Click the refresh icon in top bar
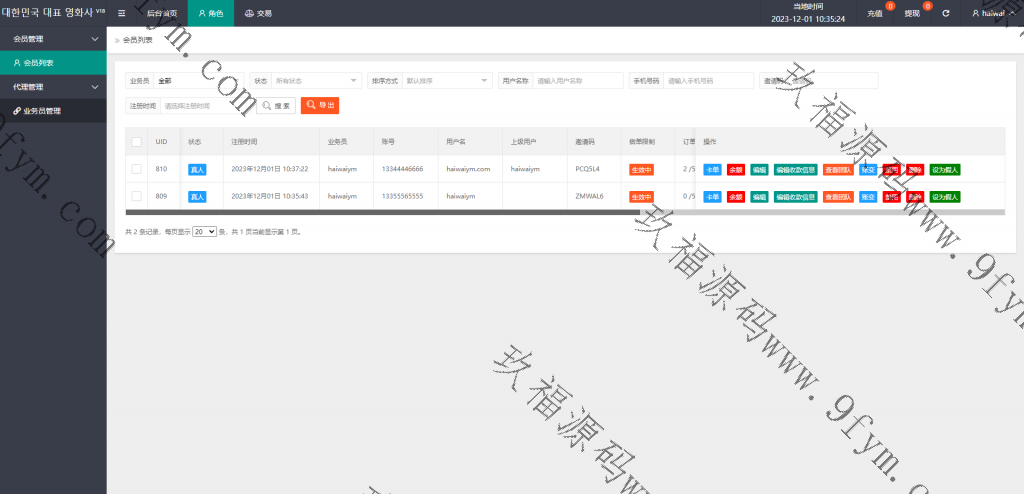Screen dimensions: 1024x494 (x=945, y=14)
